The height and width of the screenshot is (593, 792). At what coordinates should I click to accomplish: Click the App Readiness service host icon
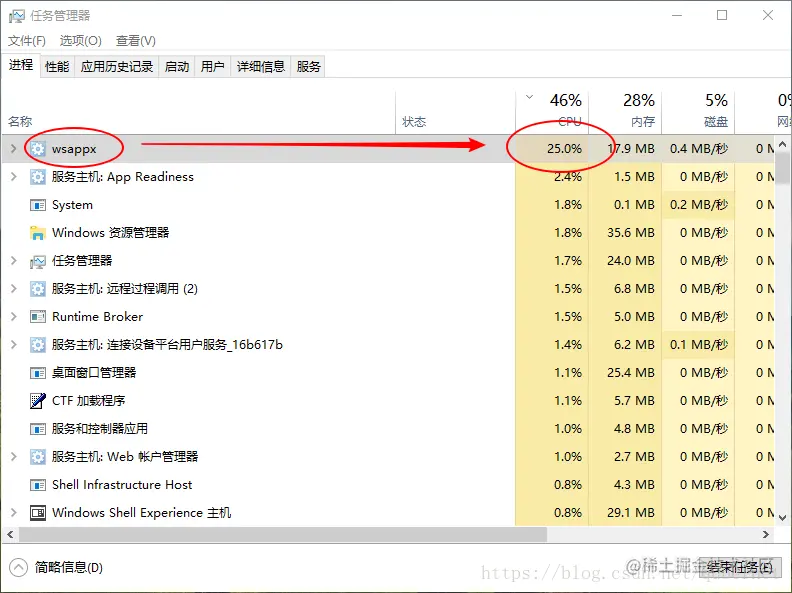click(x=38, y=177)
